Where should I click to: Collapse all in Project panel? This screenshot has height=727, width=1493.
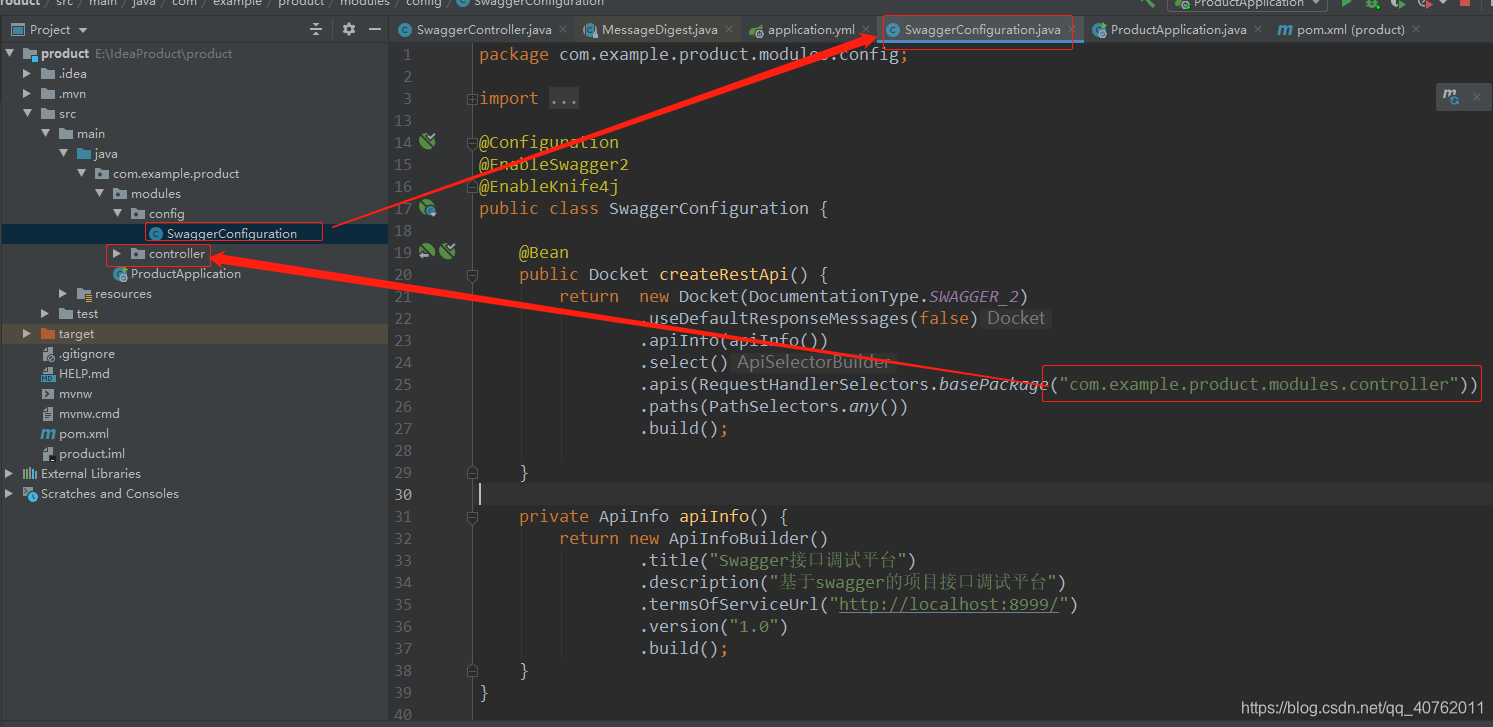(316, 30)
